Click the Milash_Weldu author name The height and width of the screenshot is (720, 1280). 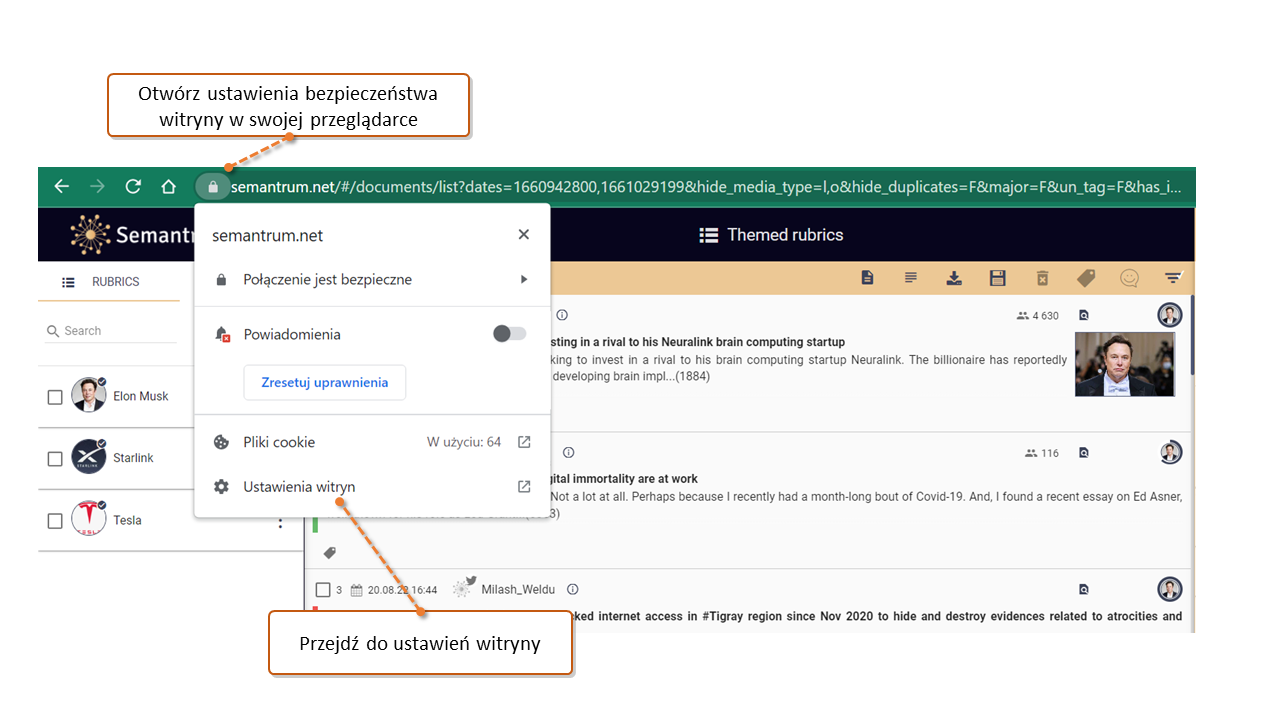point(518,590)
